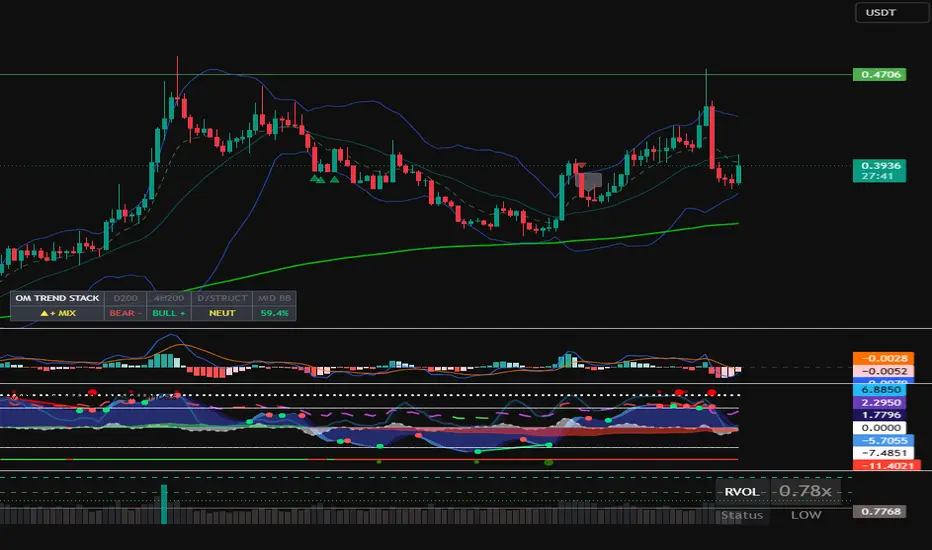Click the D200 column header cell

pyautogui.click(x=125, y=298)
